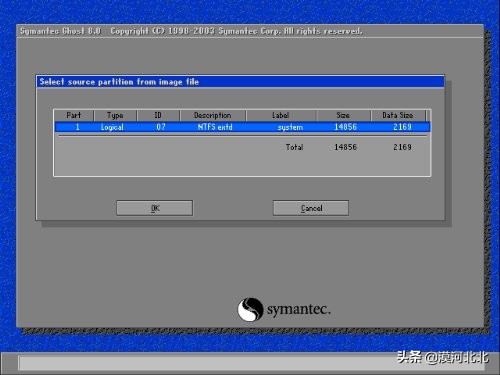Click the Label column header
This screenshot has height=375, width=500.
tap(281, 115)
